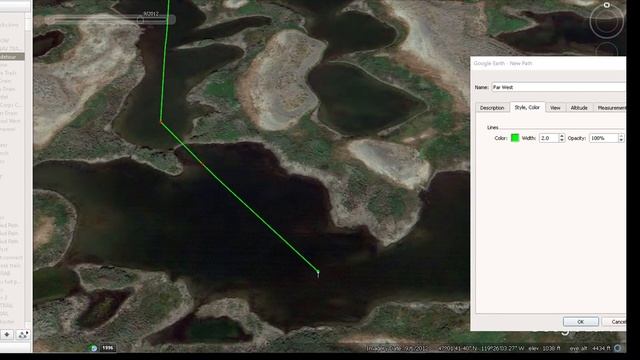This screenshot has width=640, height=360.
Task: Click the historical imagery time slider thumb
Action: [x=140, y=20]
